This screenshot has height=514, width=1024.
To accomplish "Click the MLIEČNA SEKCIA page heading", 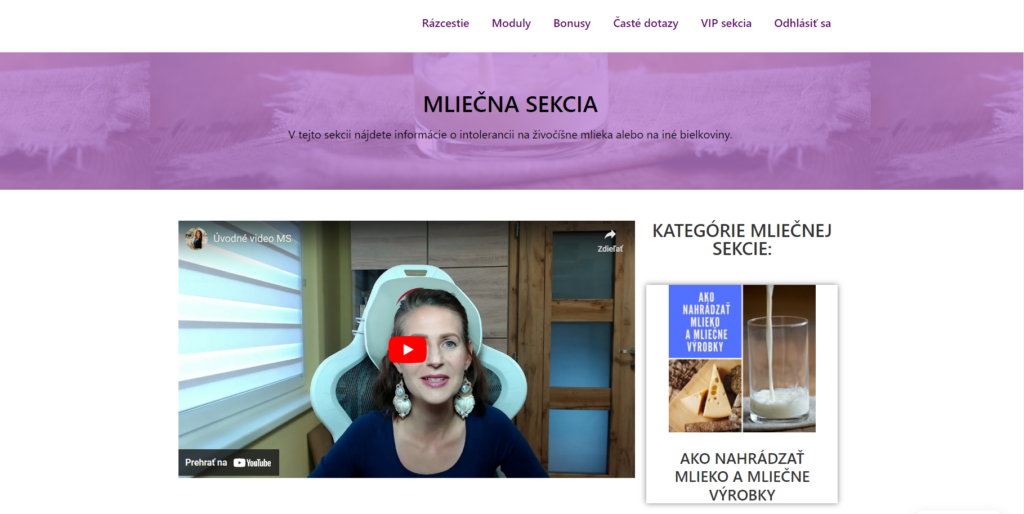I will coord(510,104).
